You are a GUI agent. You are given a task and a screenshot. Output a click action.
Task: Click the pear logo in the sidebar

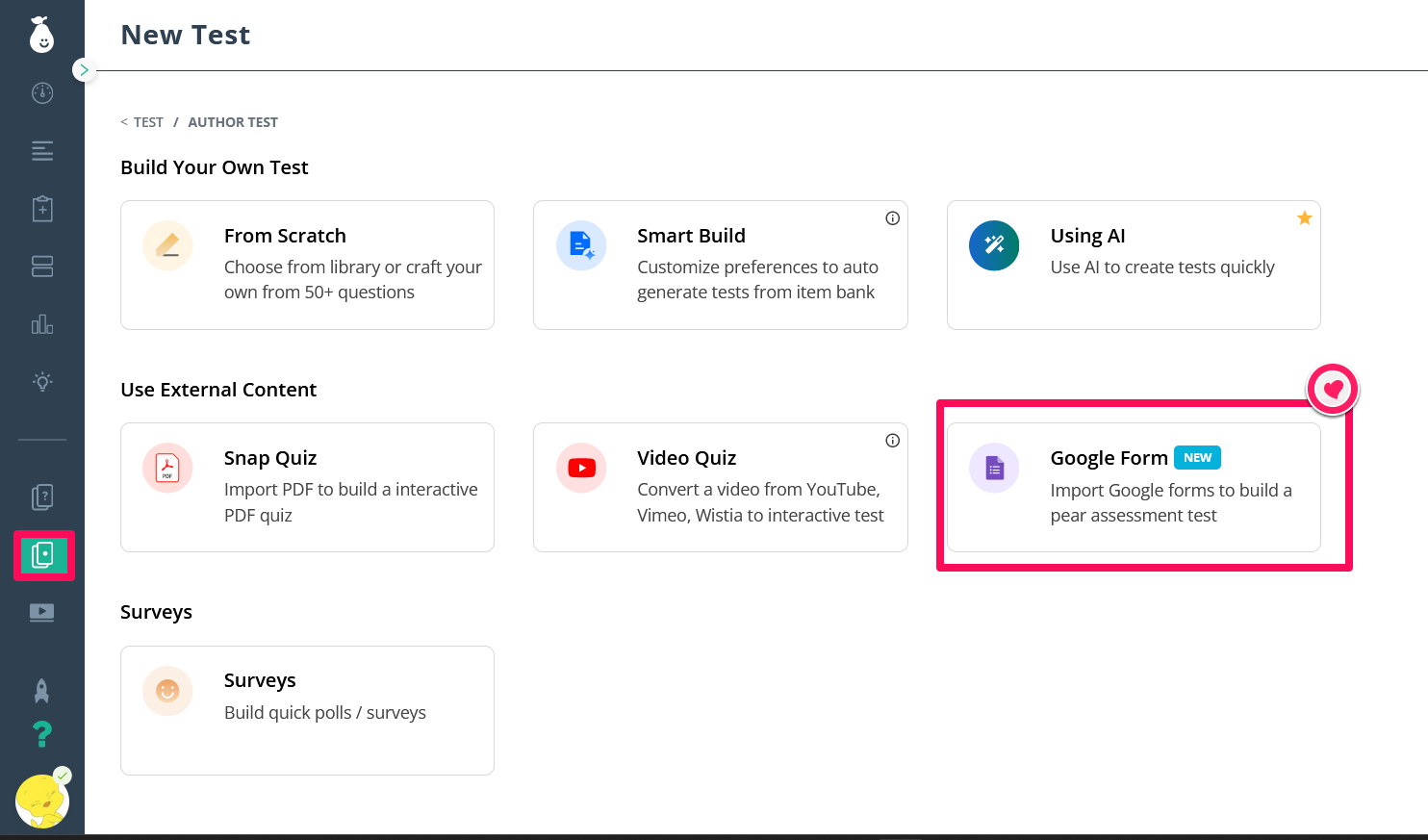[x=41, y=35]
